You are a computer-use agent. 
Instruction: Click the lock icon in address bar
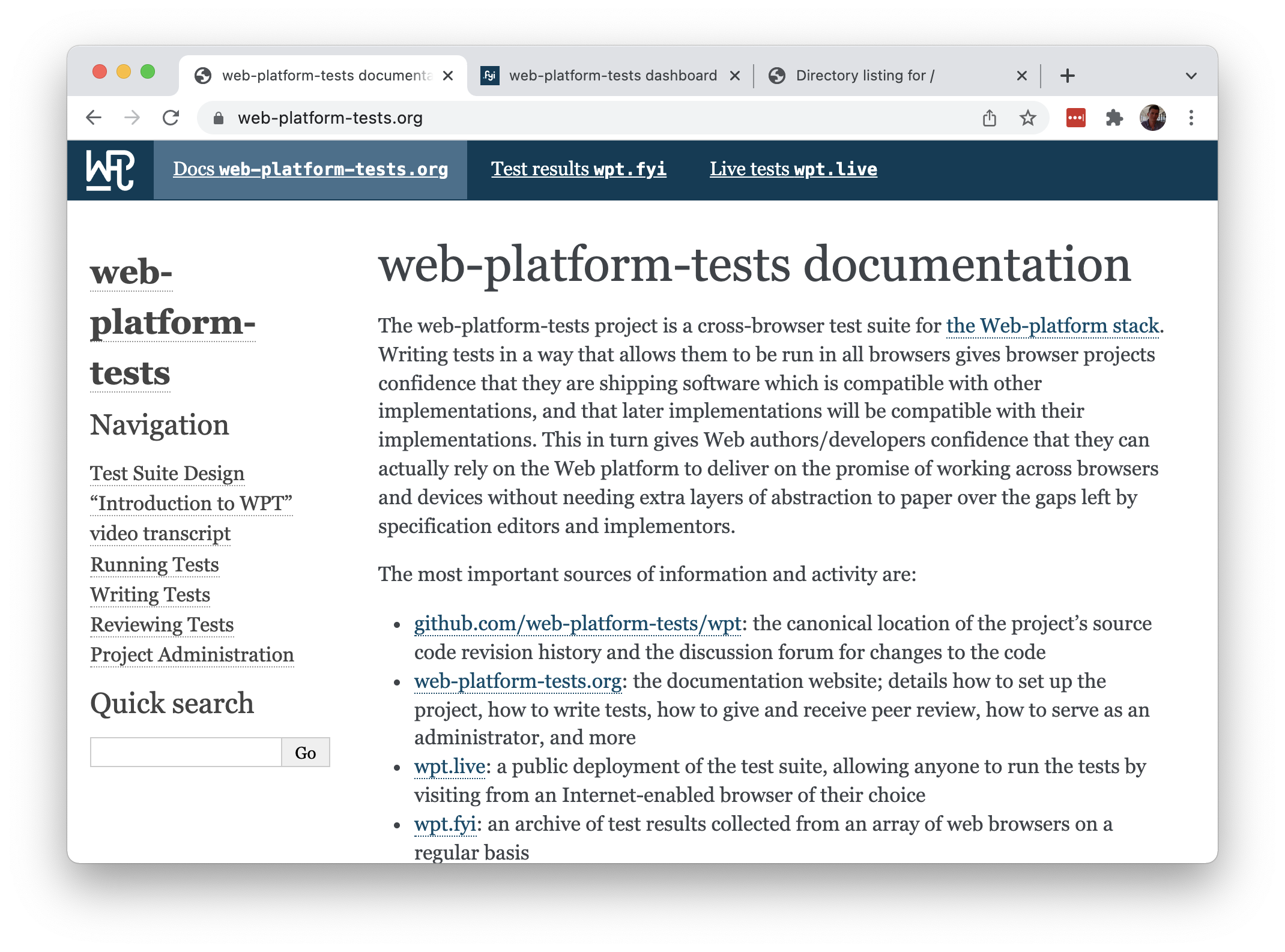coord(219,118)
